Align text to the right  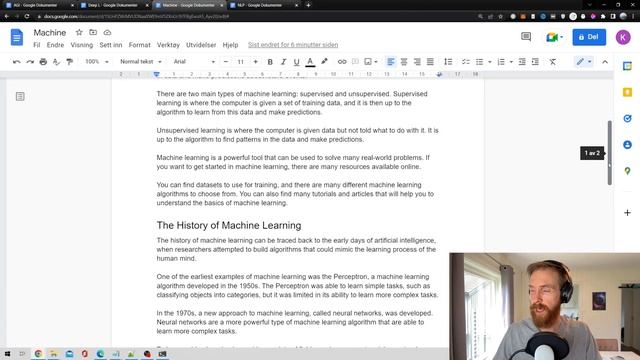(x=417, y=62)
